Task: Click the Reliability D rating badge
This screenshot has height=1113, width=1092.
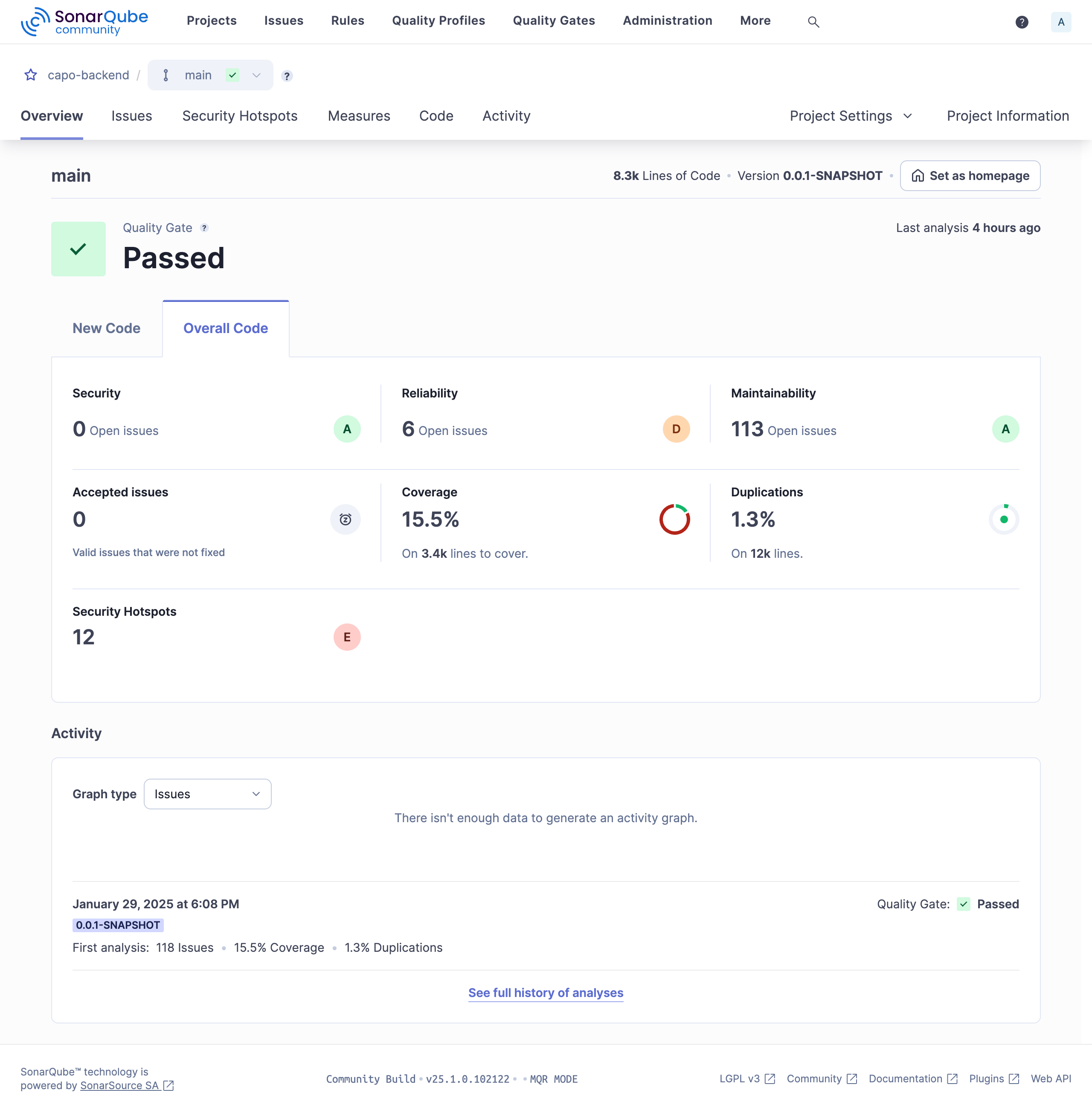Action: point(676,429)
